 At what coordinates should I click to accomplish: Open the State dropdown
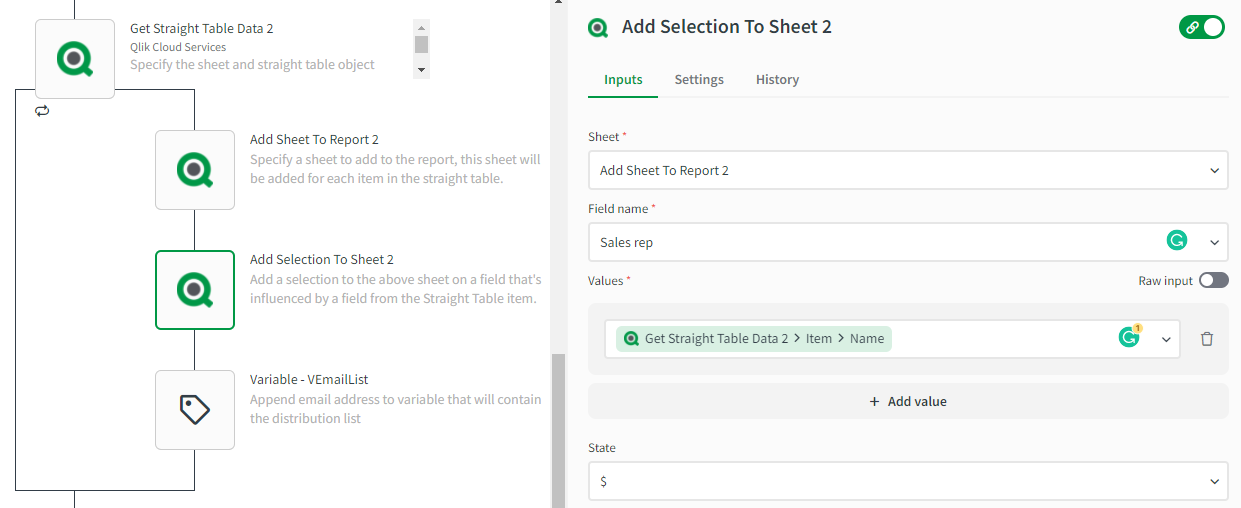[x=908, y=481]
